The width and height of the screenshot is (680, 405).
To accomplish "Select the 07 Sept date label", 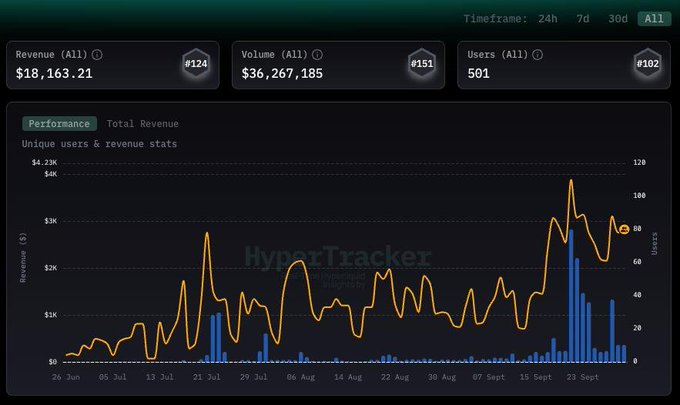I will click(489, 377).
